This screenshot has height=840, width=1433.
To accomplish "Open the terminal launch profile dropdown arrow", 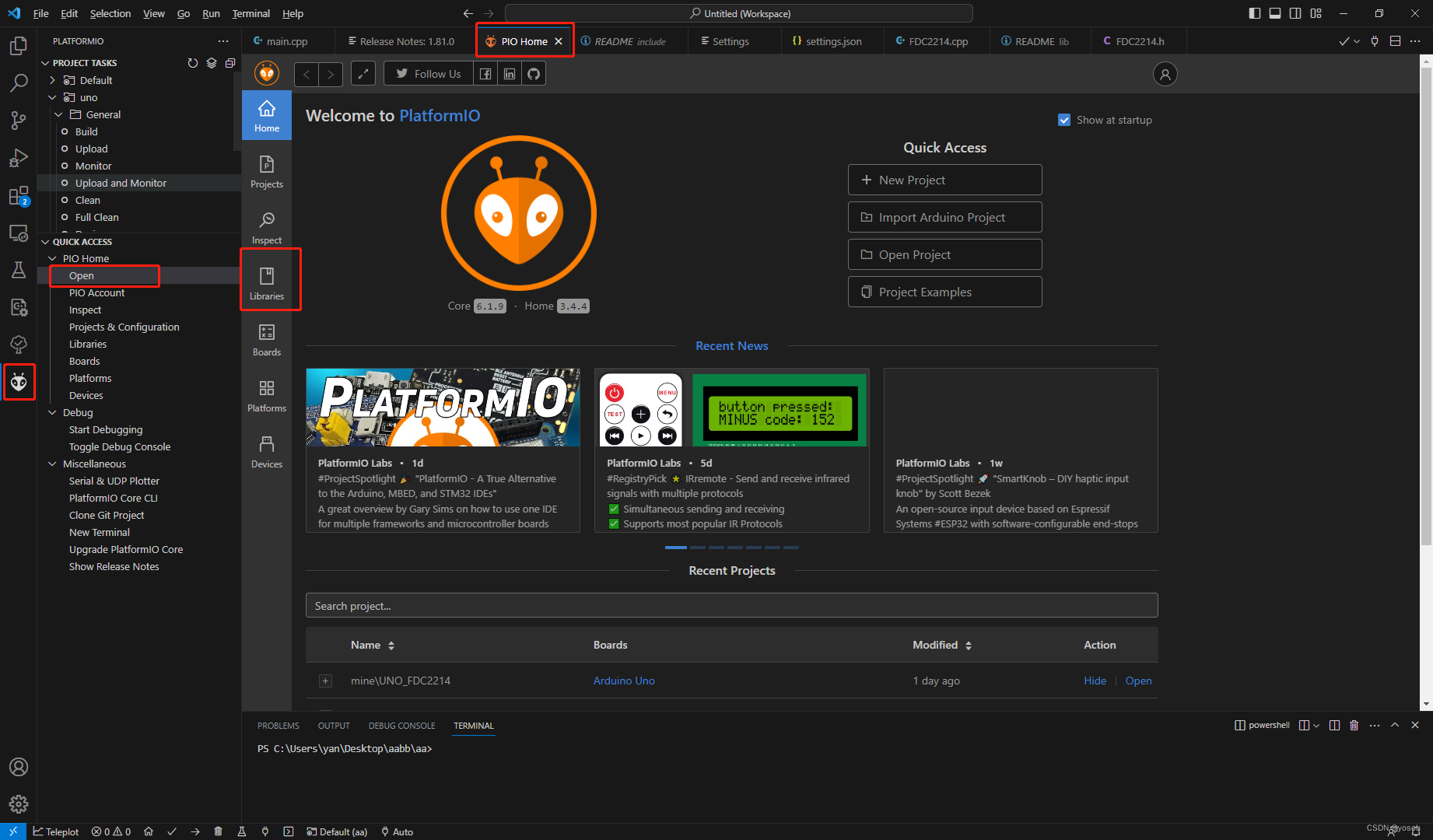I will (x=1316, y=726).
